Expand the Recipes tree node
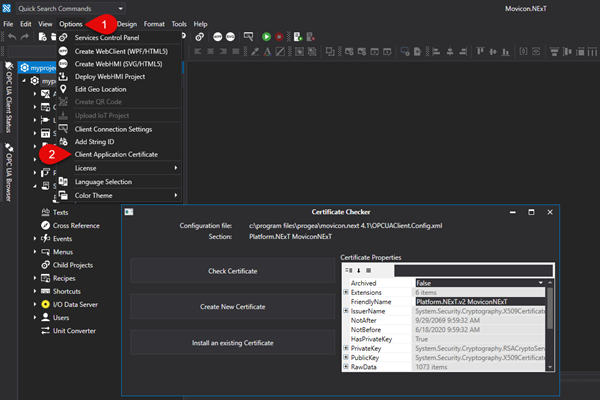The height and width of the screenshot is (400, 600). coord(35,277)
